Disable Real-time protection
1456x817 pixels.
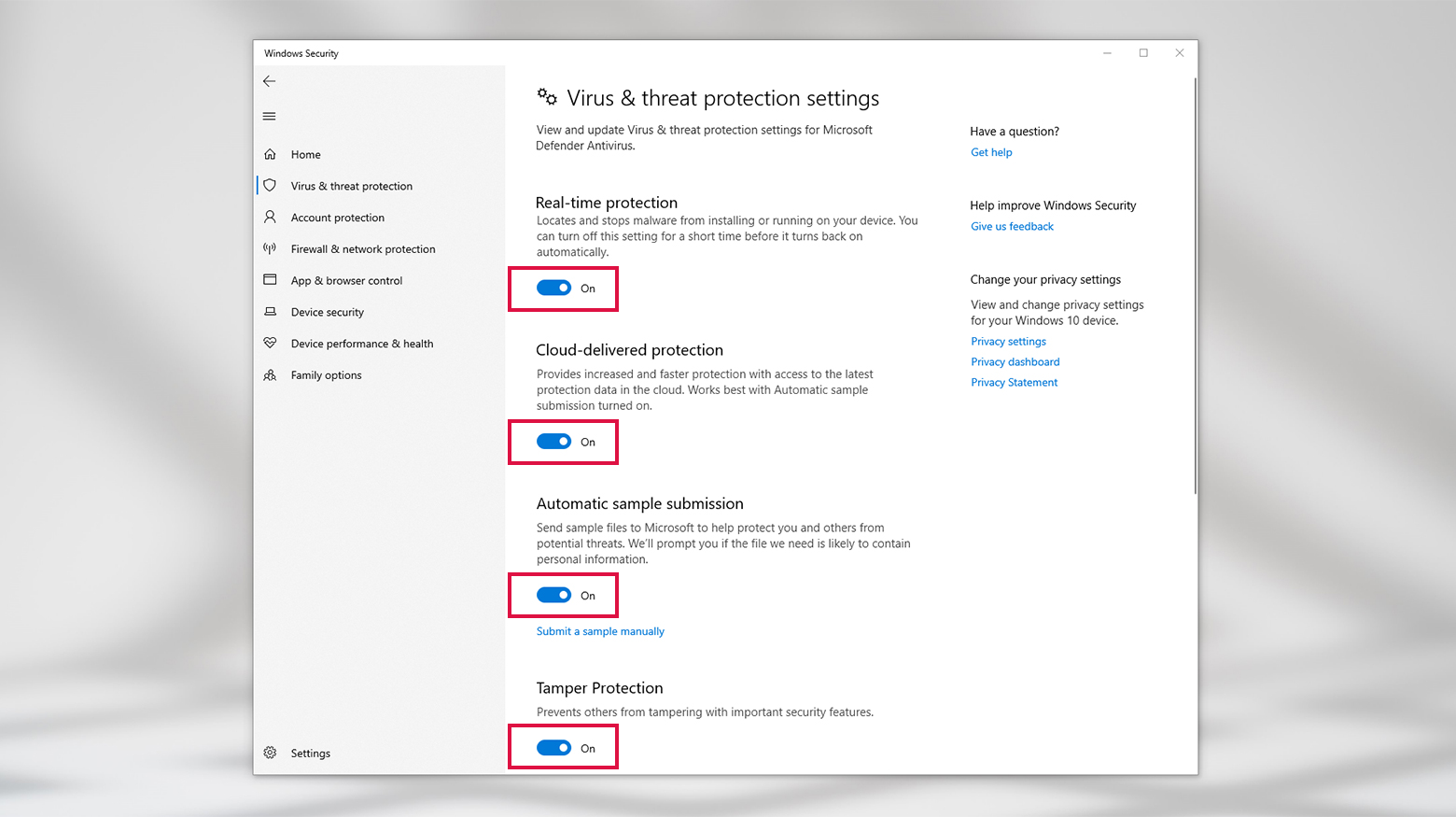click(556, 289)
